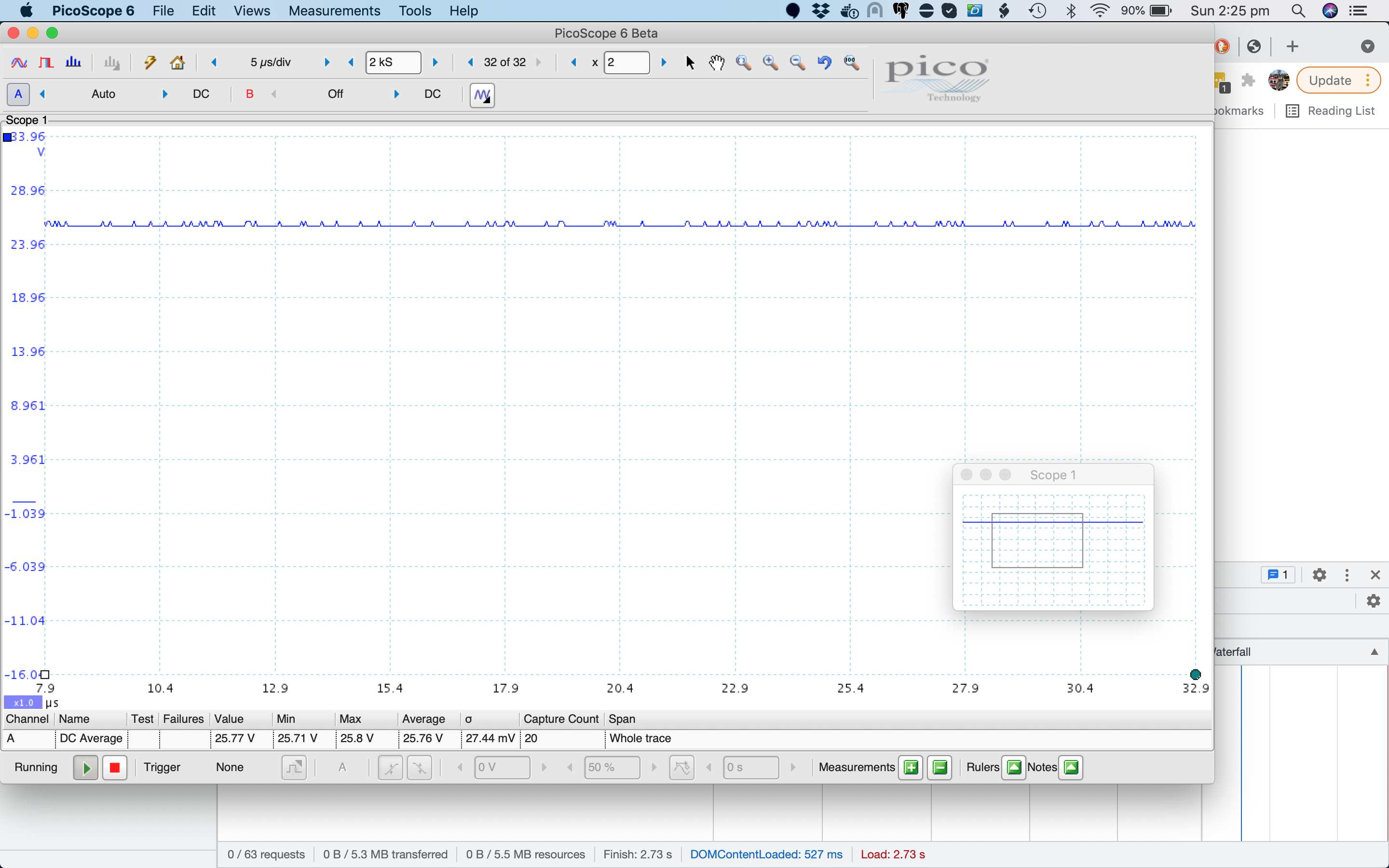The height and width of the screenshot is (868, 1389).
Task: Go to previous buffer waveform arrow
Action: (x=471, y=62)
